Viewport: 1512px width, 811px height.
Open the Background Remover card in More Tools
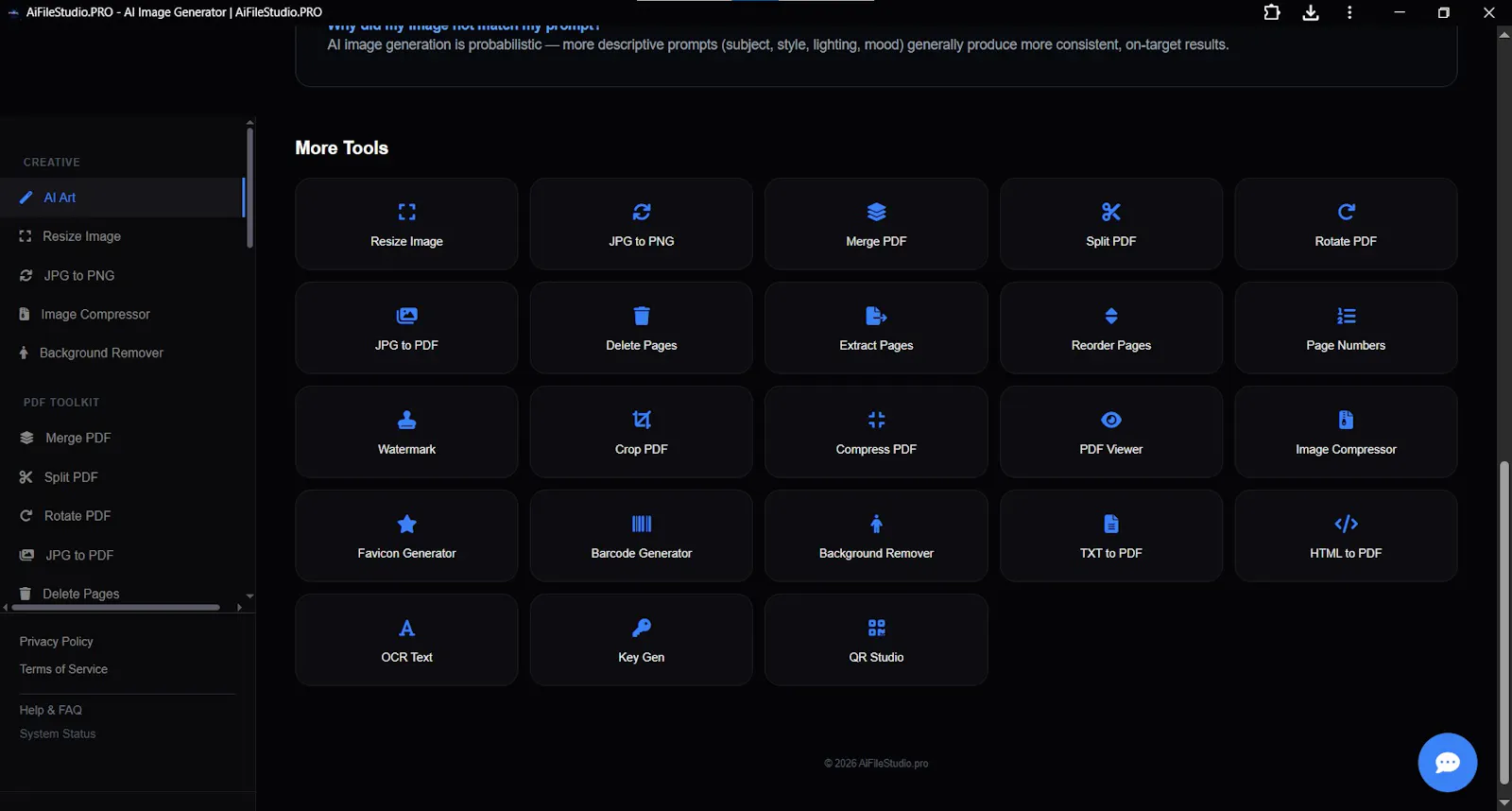[x=876, y=536]
